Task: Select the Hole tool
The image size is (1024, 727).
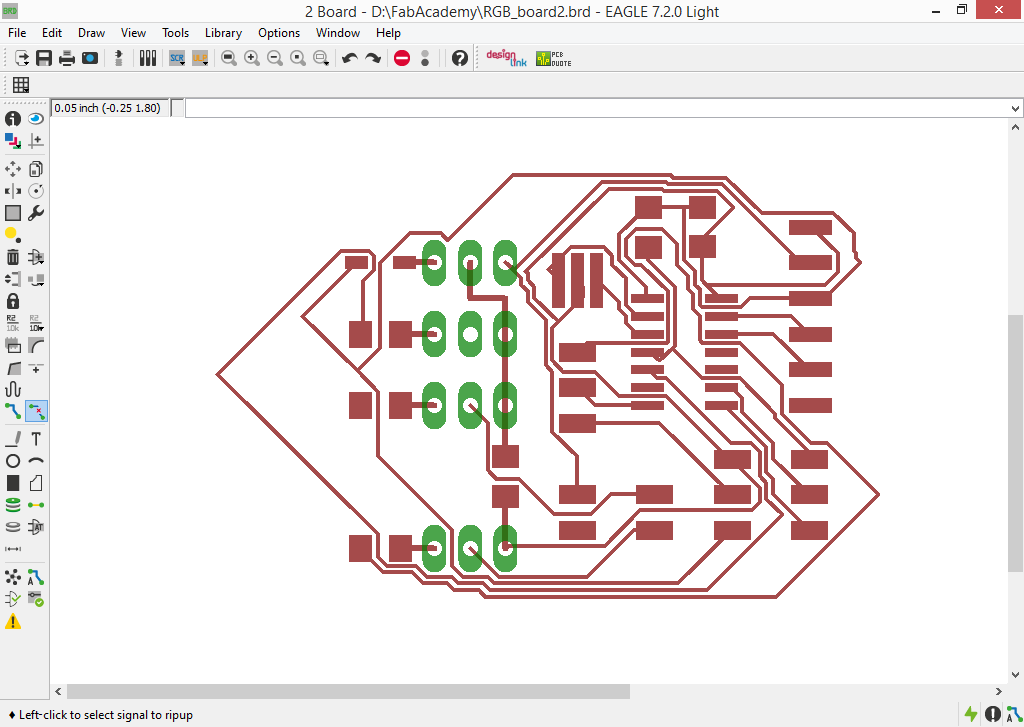Action: [x=12, y=526]
